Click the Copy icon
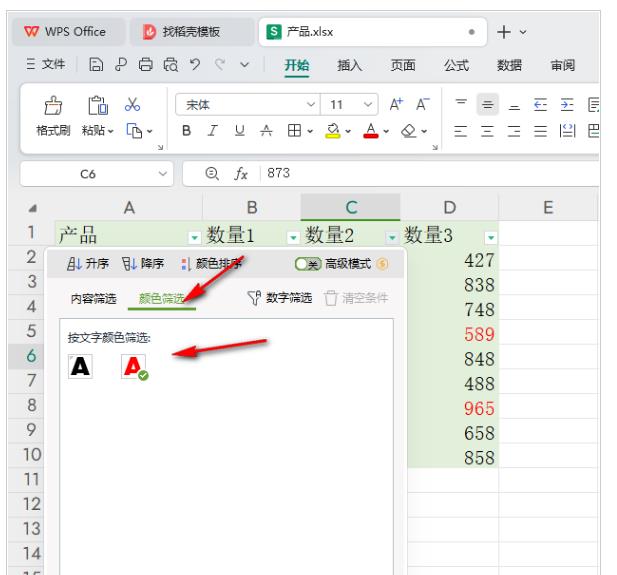 pos(134,131)
